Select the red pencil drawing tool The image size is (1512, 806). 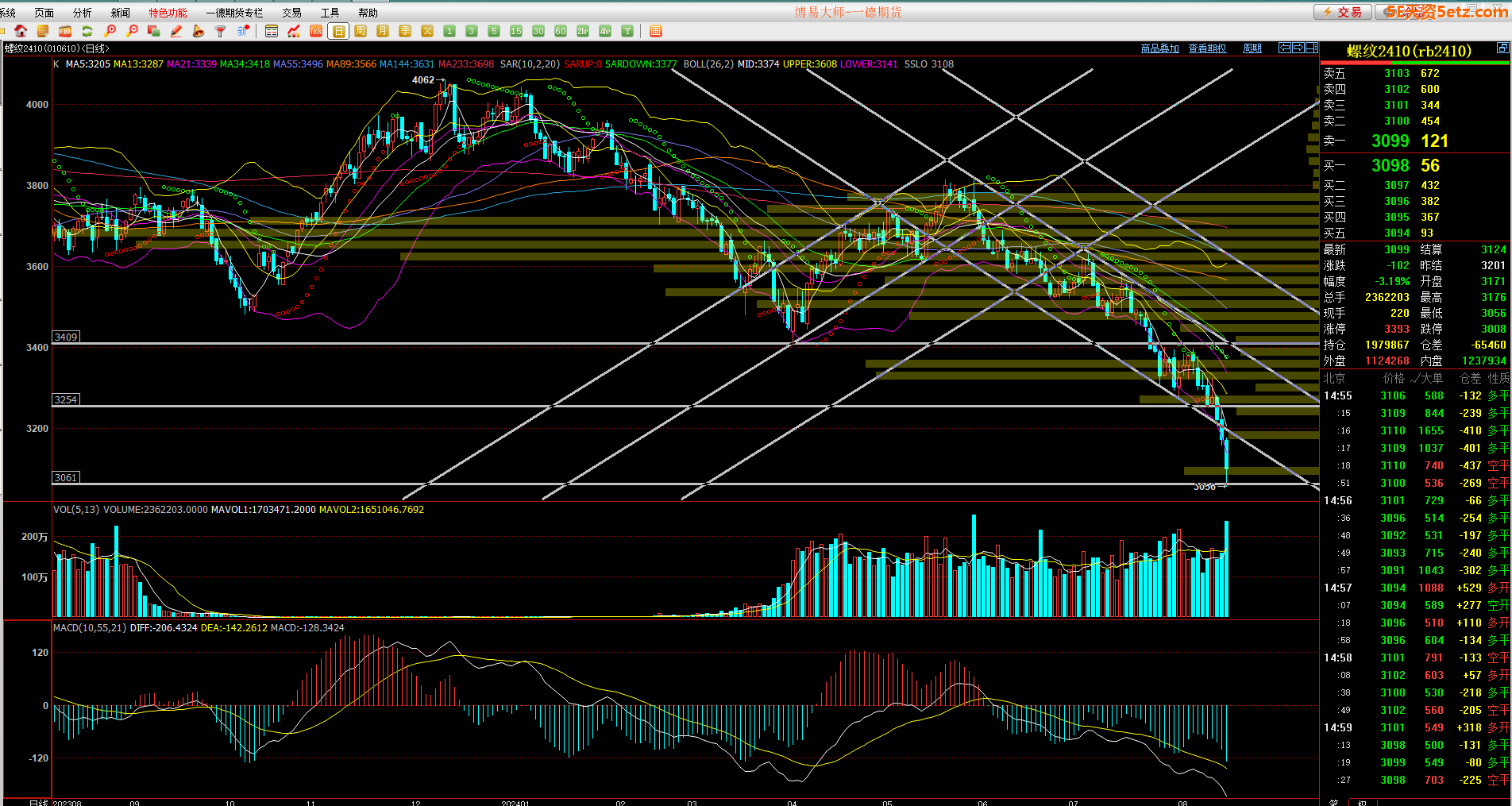(x=176, y=31)
